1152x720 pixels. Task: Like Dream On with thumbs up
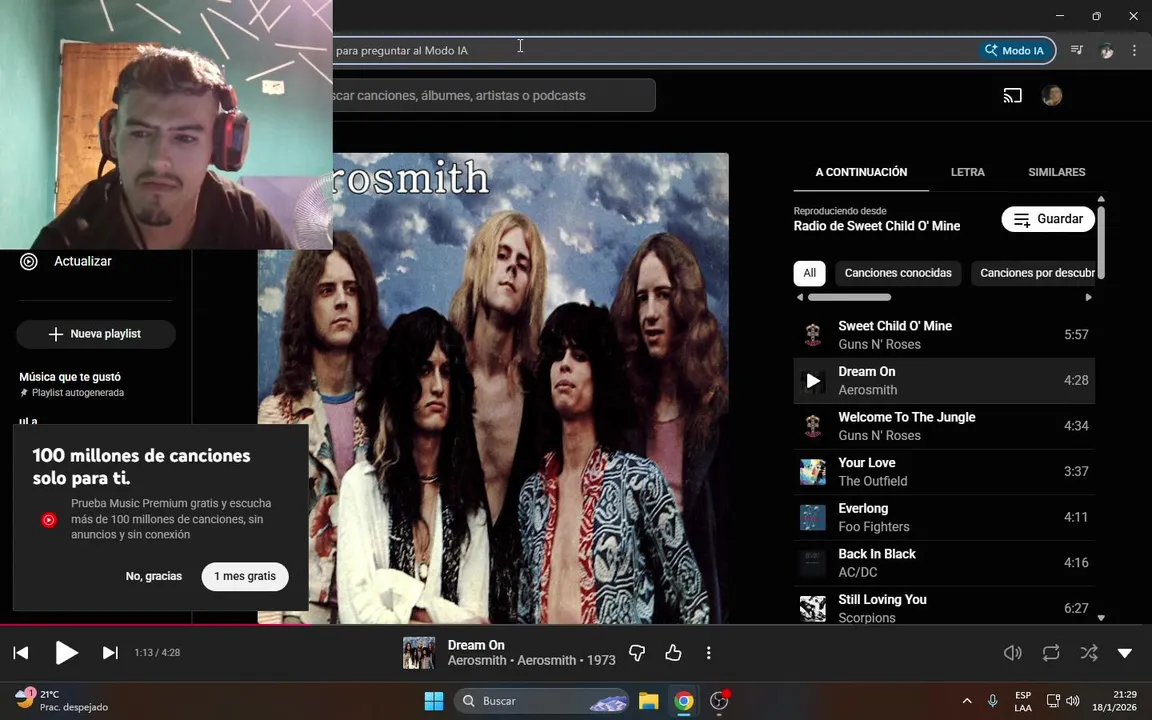(673, 652)
